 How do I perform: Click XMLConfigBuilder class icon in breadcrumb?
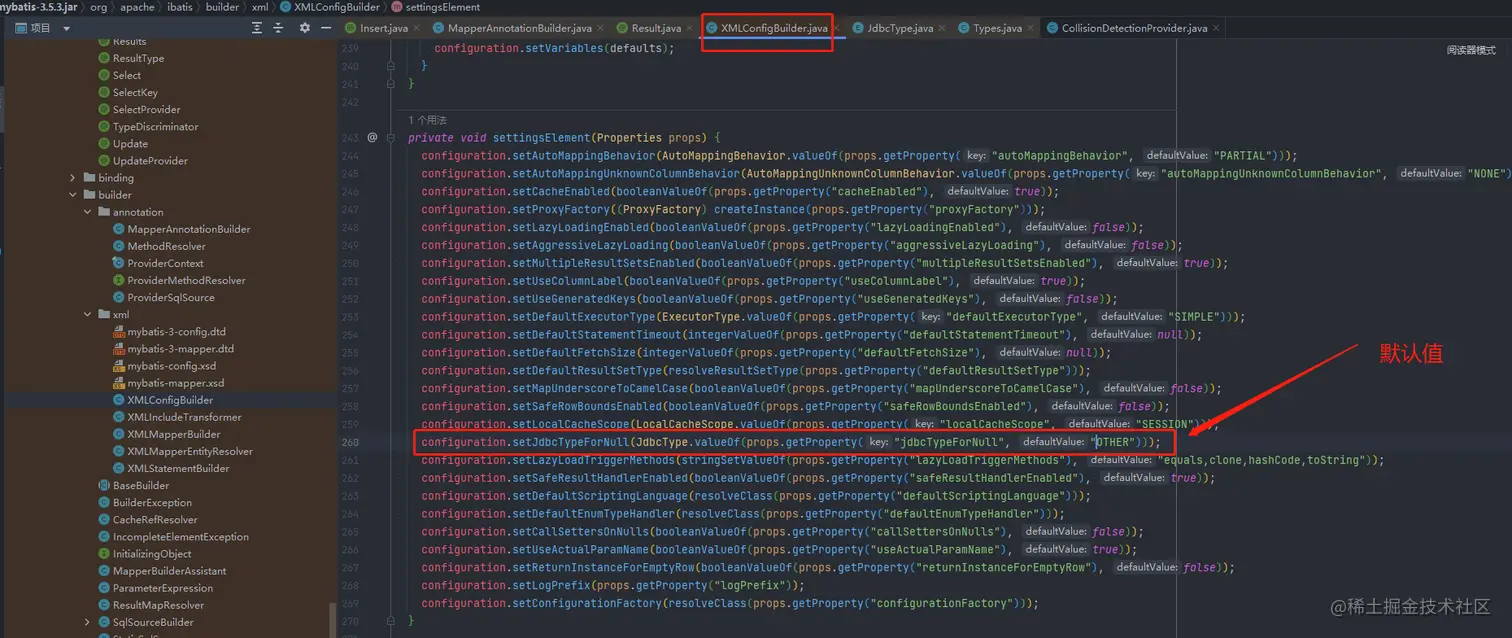point(285,7)
